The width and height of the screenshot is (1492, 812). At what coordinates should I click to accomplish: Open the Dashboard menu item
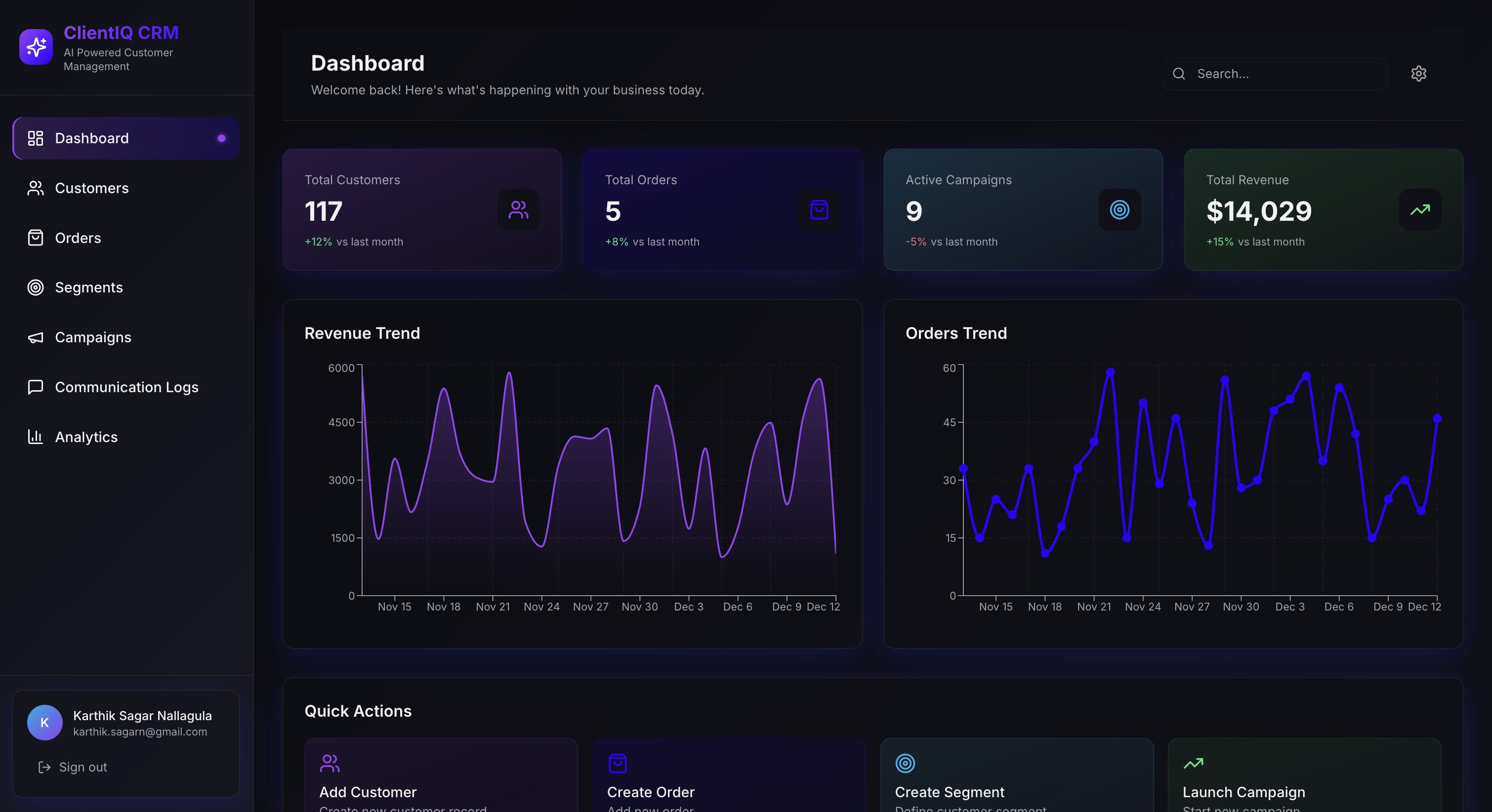(125, 138)
